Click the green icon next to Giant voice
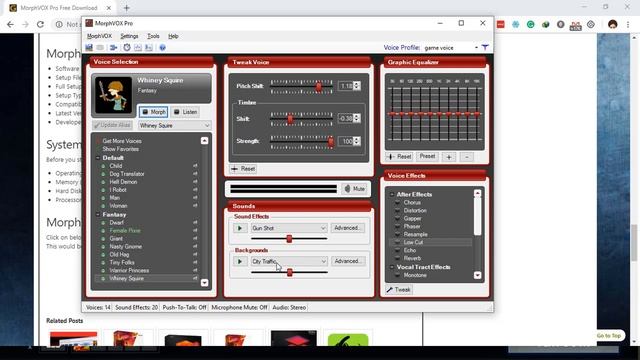Screen dimensions: 640x360 tap(103, 239)
